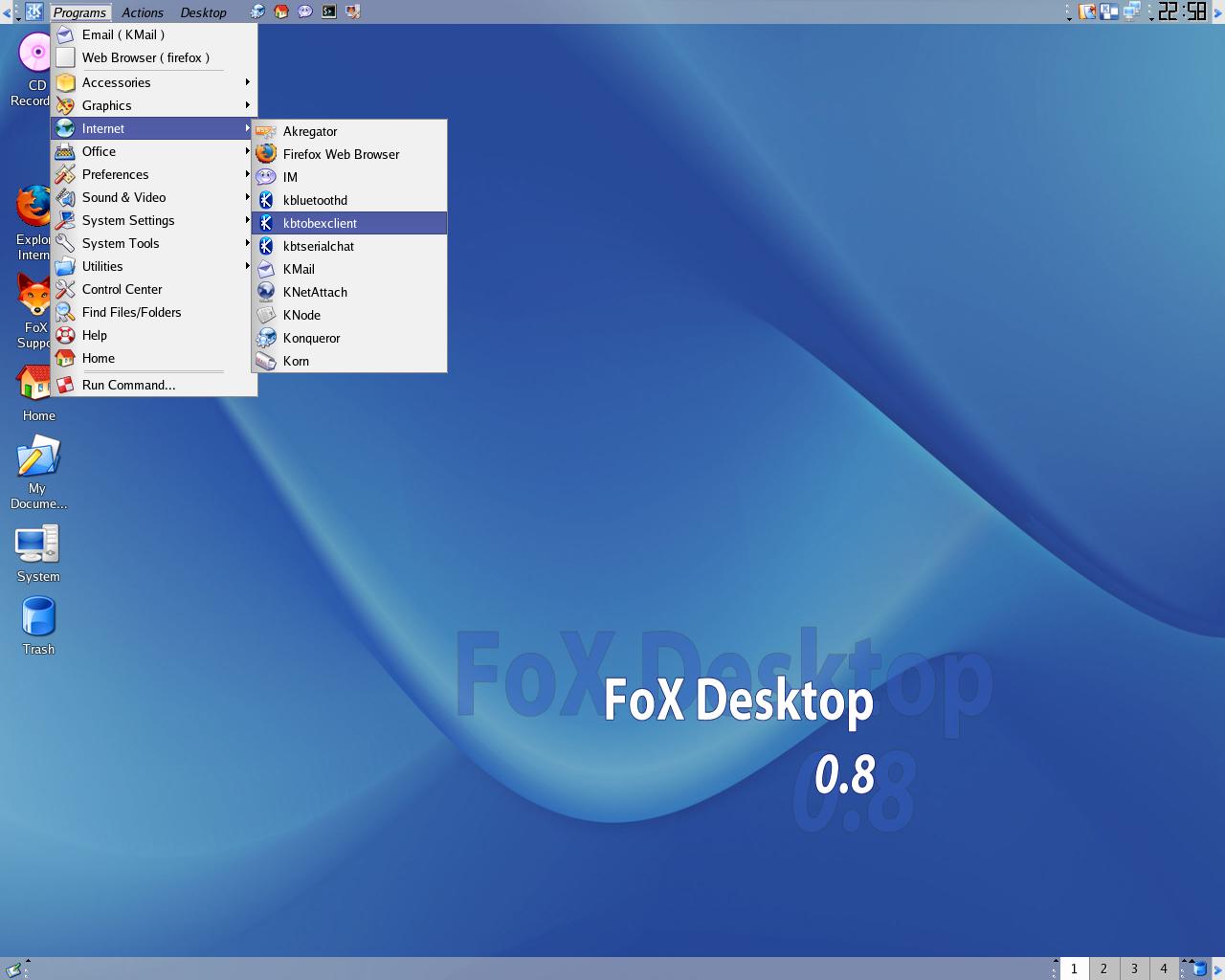Viewport: 1225px width, 980px height.
Task: Select kbluetoothd in Internet submenu
Action: (349, 200)
